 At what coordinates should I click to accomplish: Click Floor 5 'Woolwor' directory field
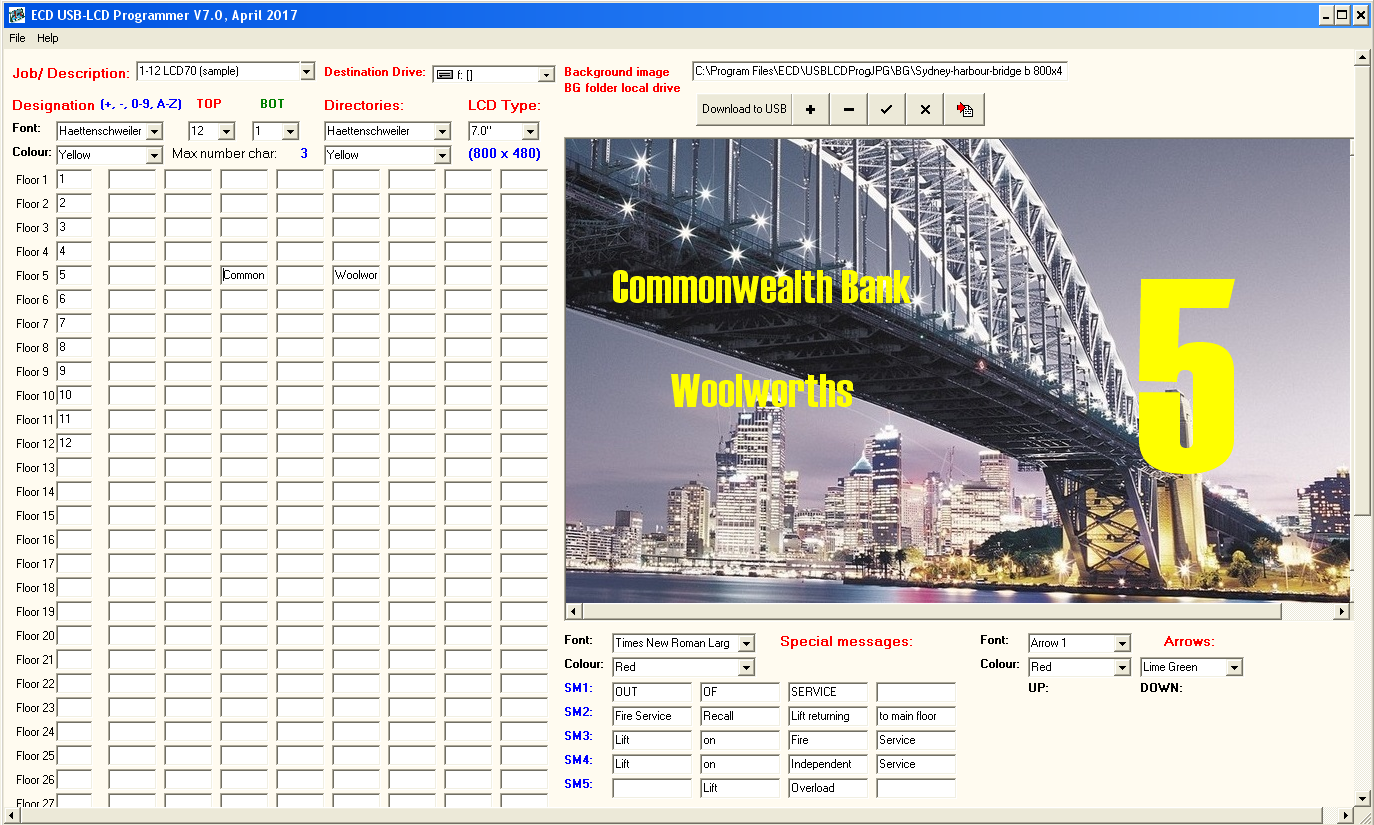357,276
